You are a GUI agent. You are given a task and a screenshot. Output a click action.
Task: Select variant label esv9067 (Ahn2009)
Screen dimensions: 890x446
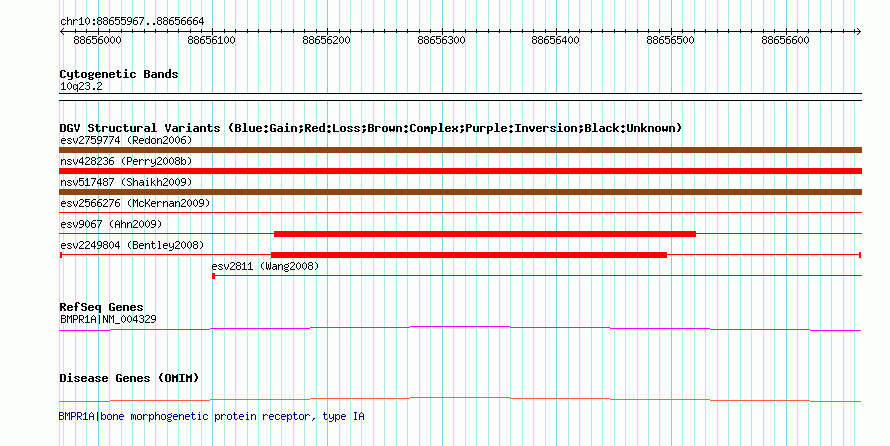pyautogui.click(x=111, y=224)
